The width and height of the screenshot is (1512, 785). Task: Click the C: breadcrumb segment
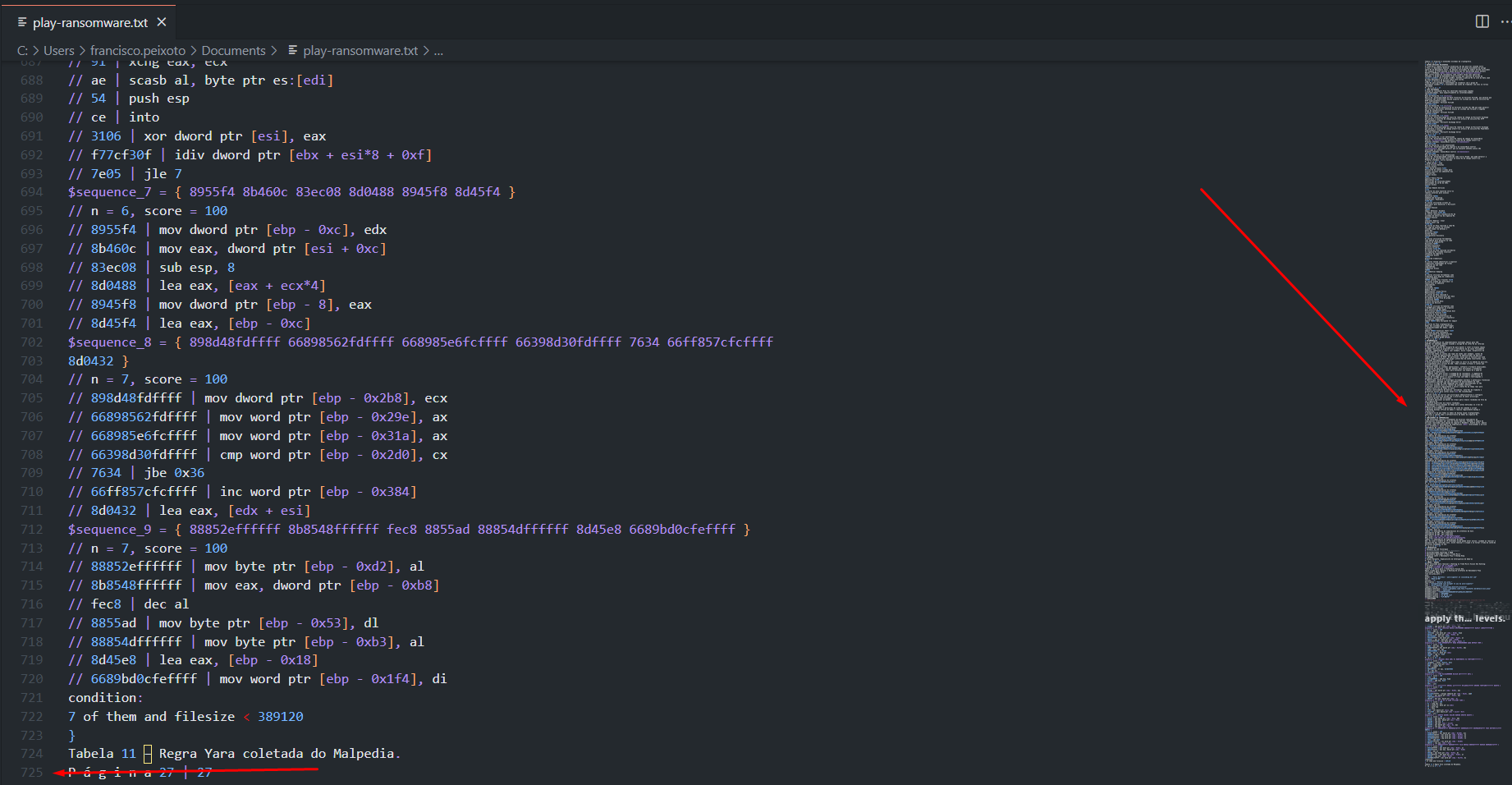coord(22,50)
